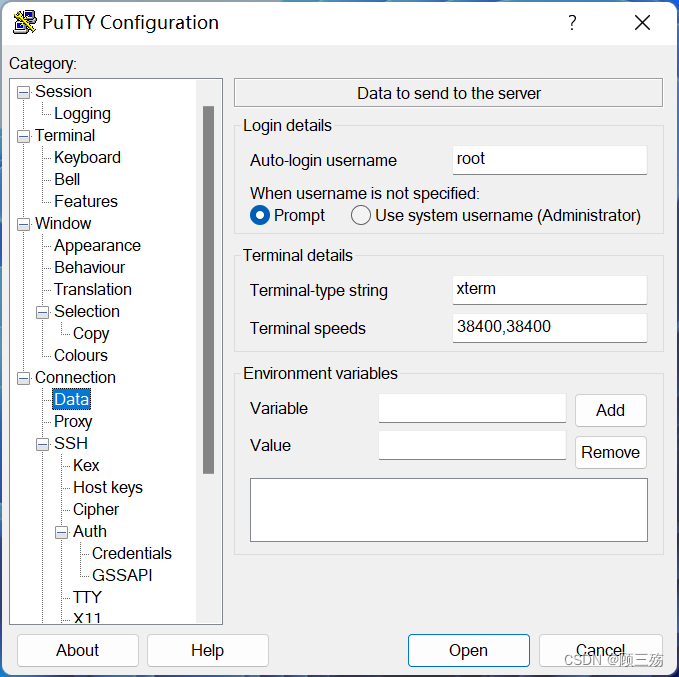Select the Connection category
This screenshot has width=679, height=677.
click(x=75, y=378)
